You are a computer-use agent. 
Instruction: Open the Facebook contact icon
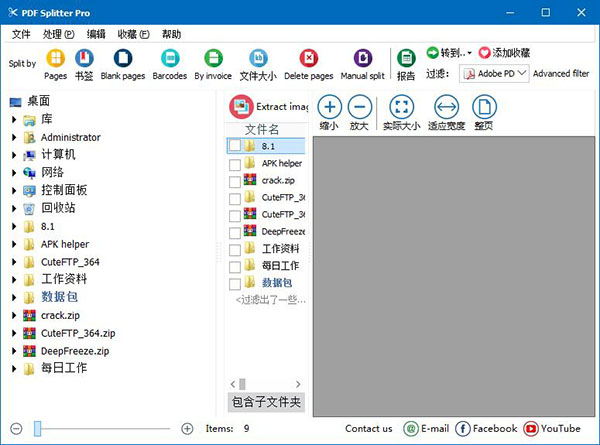[x=463, y=429]
